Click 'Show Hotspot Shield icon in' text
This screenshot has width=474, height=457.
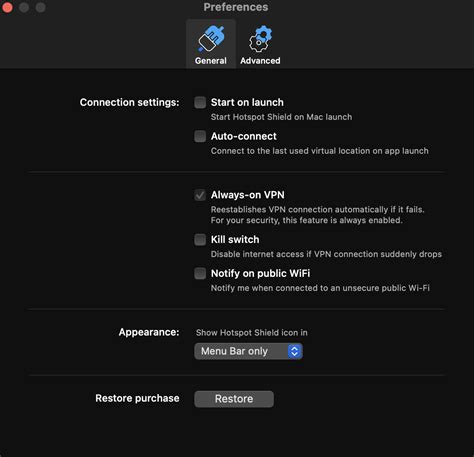252,333
